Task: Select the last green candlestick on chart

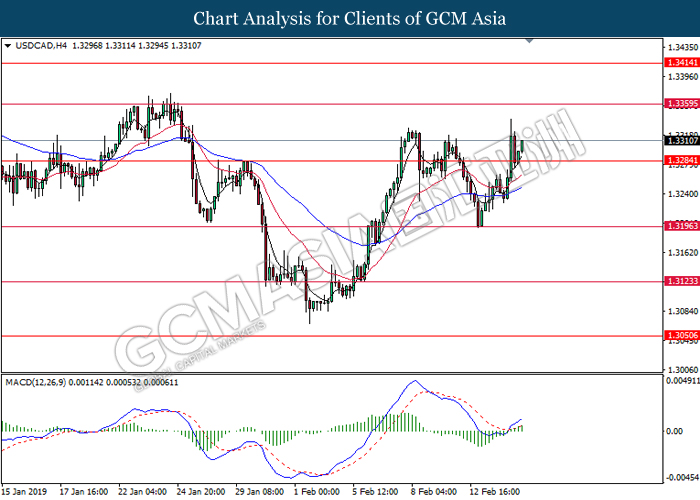Action: point(522,148)
